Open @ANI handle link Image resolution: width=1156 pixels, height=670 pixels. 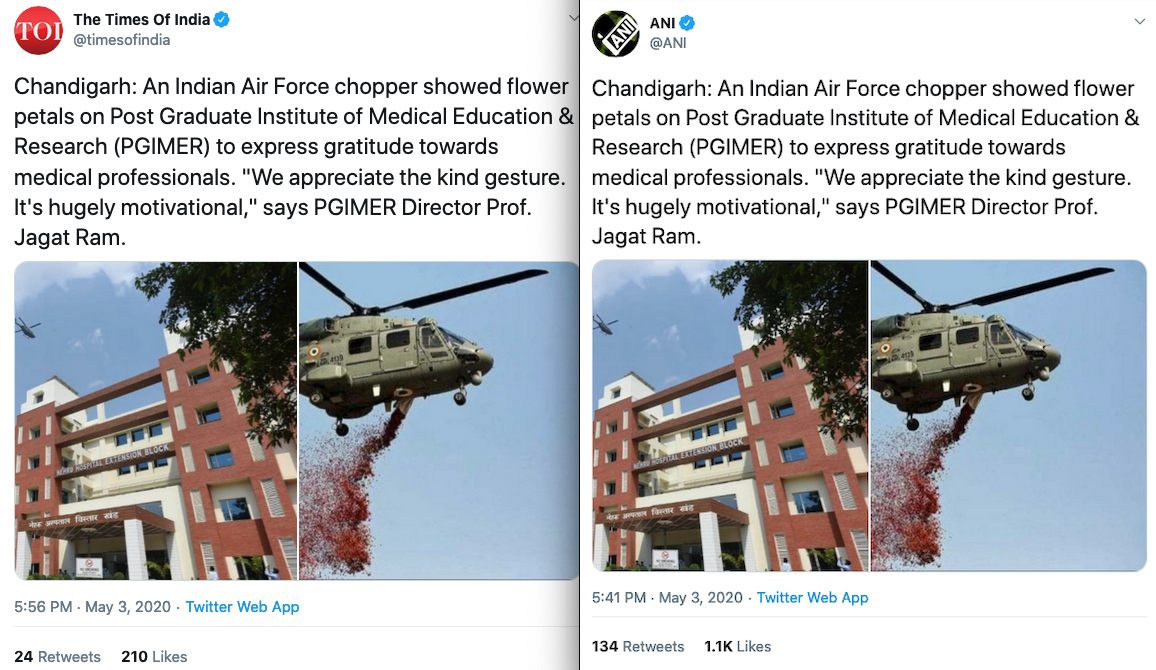click(x=668, y=43)
